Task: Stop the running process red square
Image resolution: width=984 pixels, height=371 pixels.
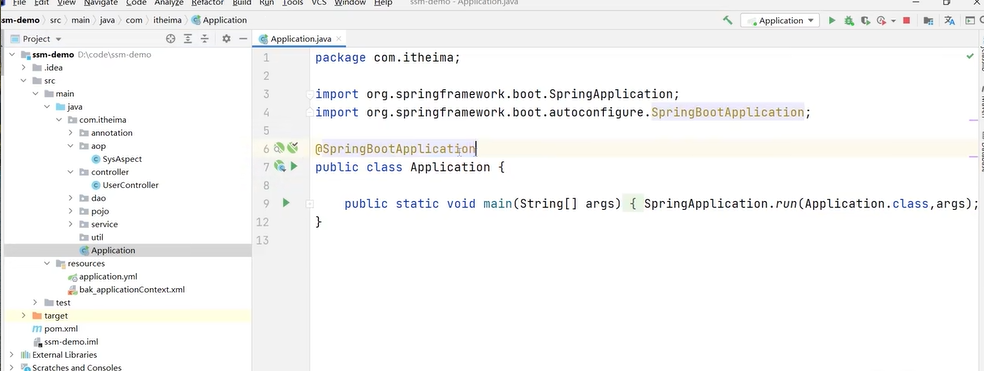Action: [x=906, y=21]
